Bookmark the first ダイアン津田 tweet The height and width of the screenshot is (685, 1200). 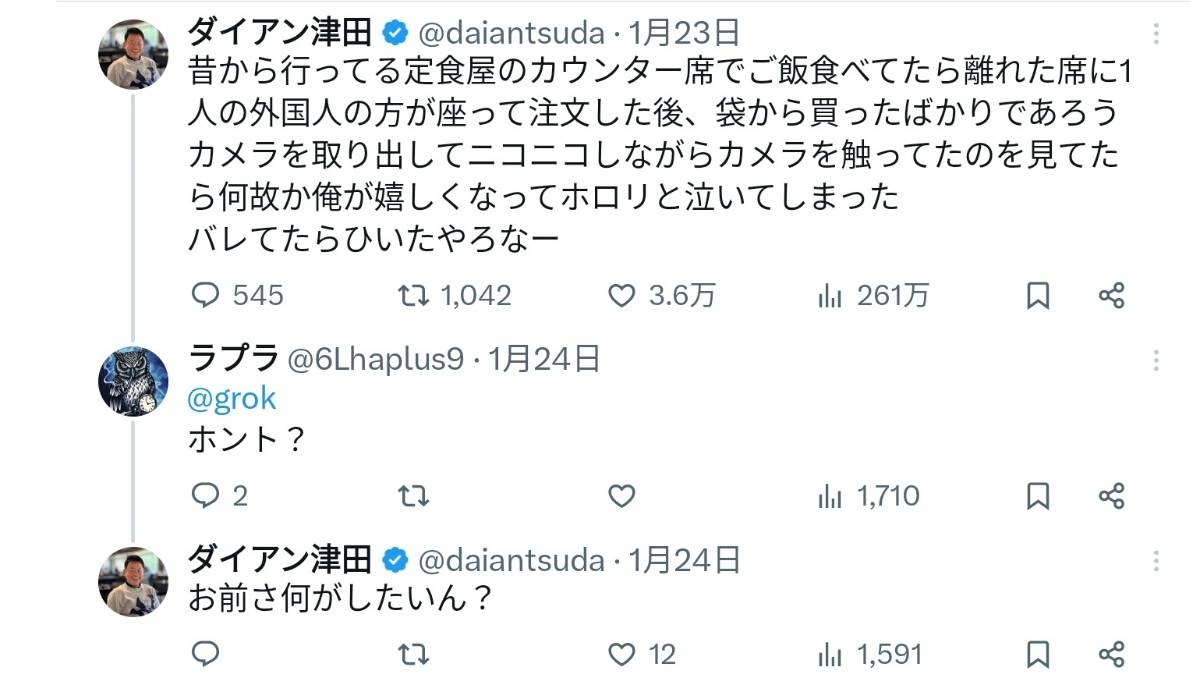1038,295
